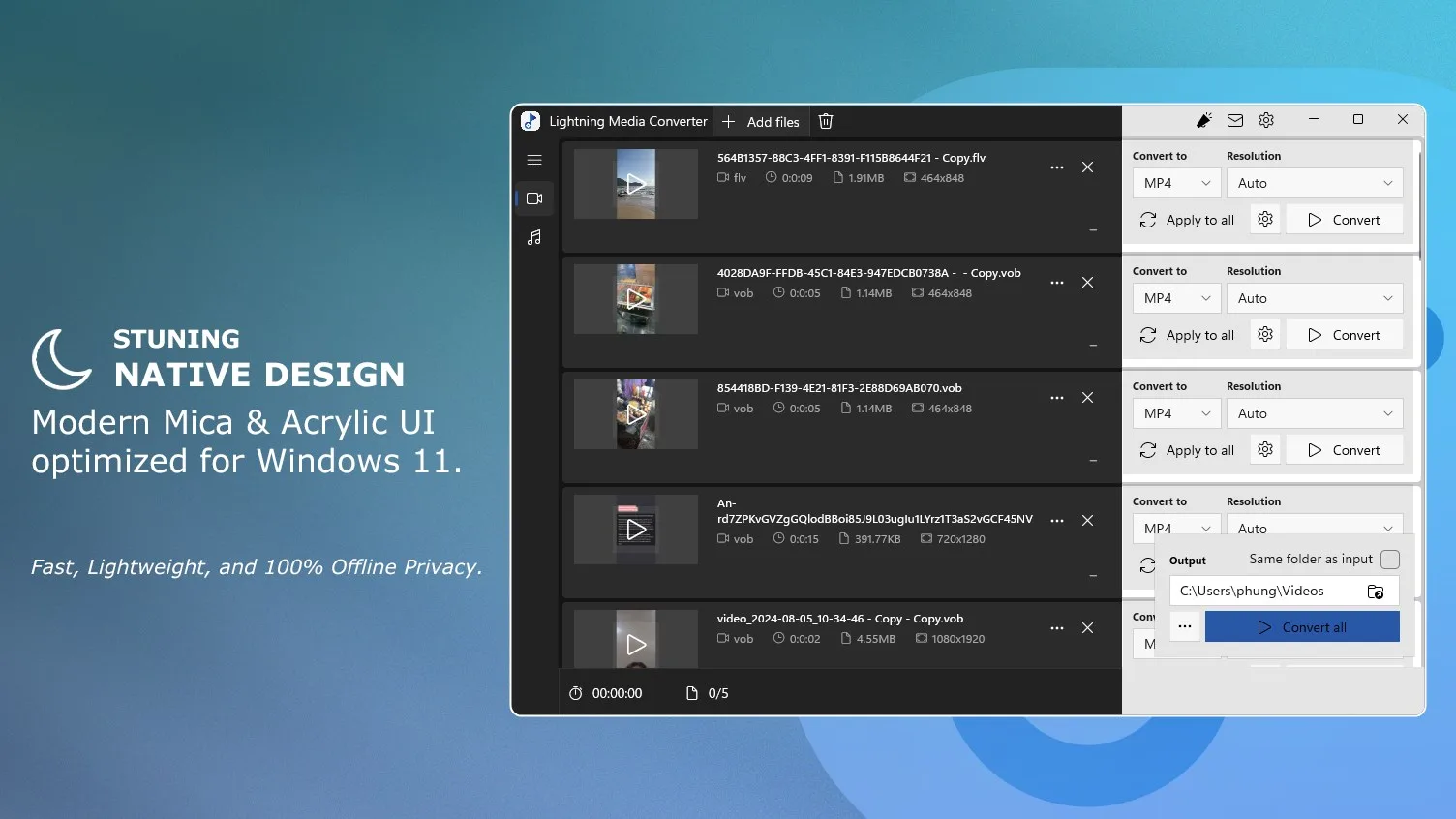Image resolution: width=1456 pixels, height=819 pixels.
Task: Remove the An-rd7ZPKv vob file
Action: coord(1088,521)
